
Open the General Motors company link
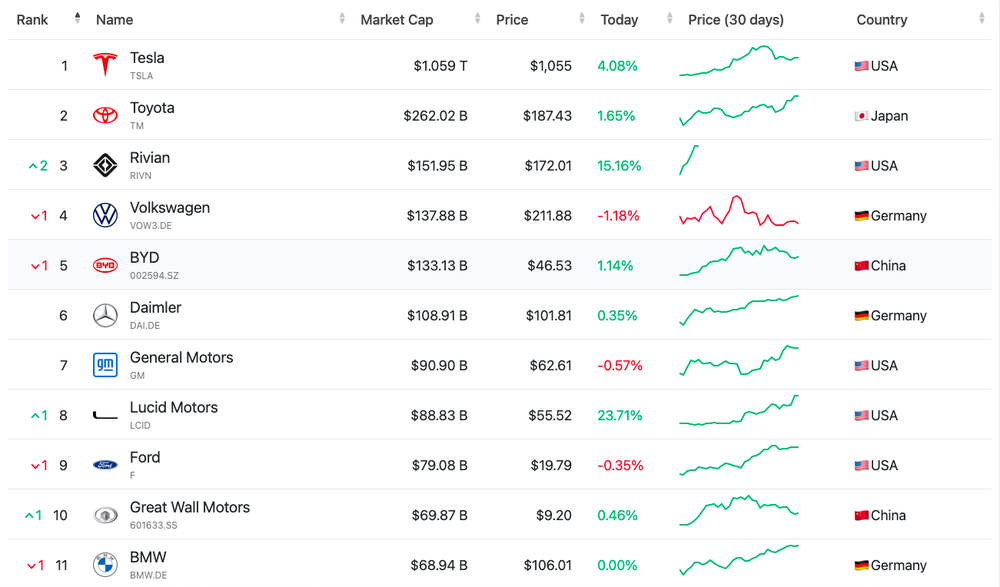pyautogui.click(x=182, y=357)
